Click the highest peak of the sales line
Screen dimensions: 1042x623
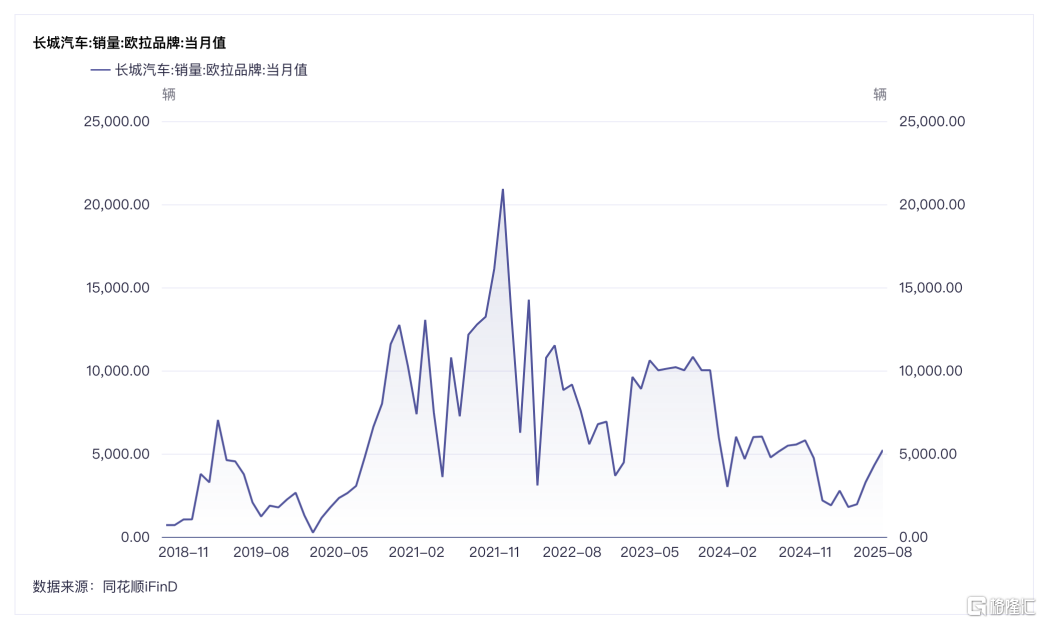503,189
